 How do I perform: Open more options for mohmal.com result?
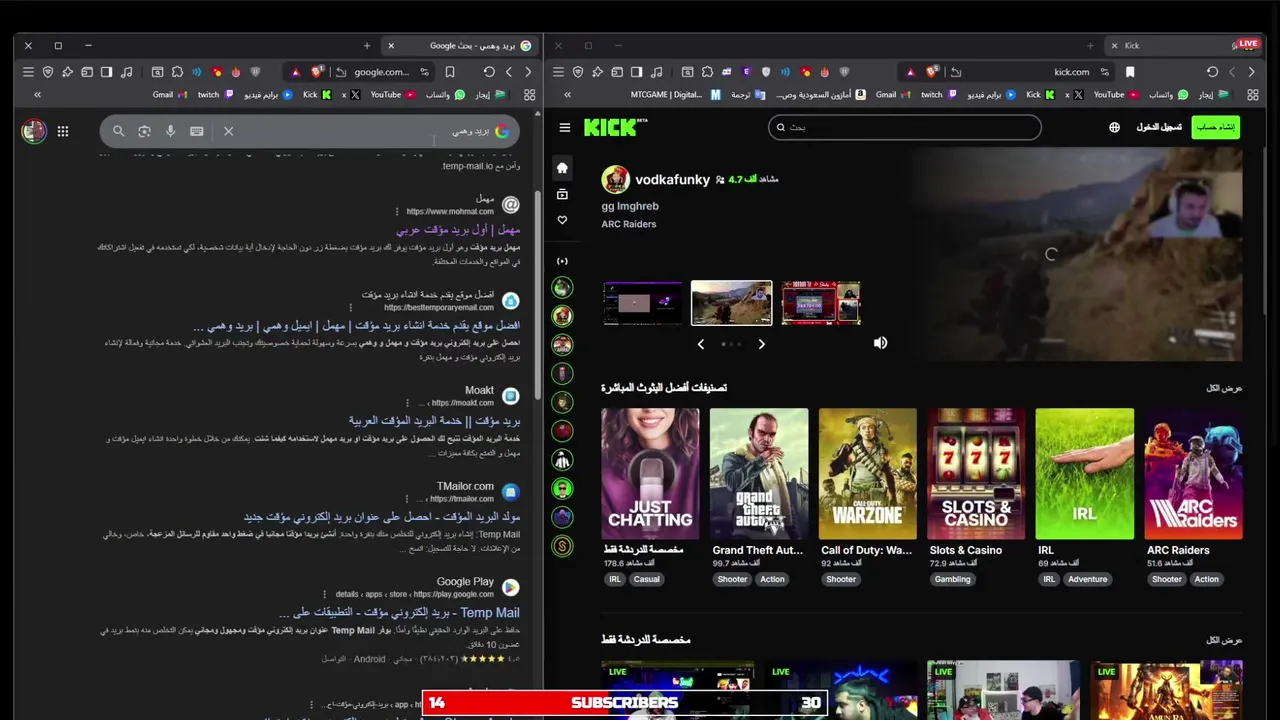tap(397, 212)
